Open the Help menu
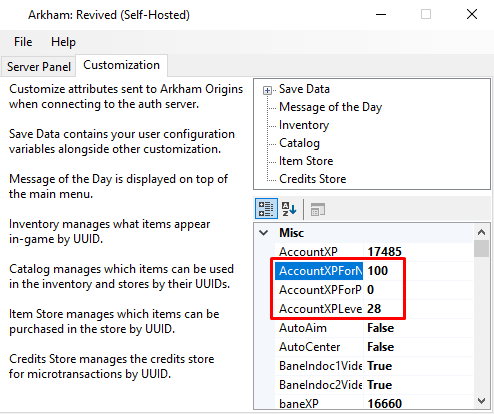 (63, 42)
